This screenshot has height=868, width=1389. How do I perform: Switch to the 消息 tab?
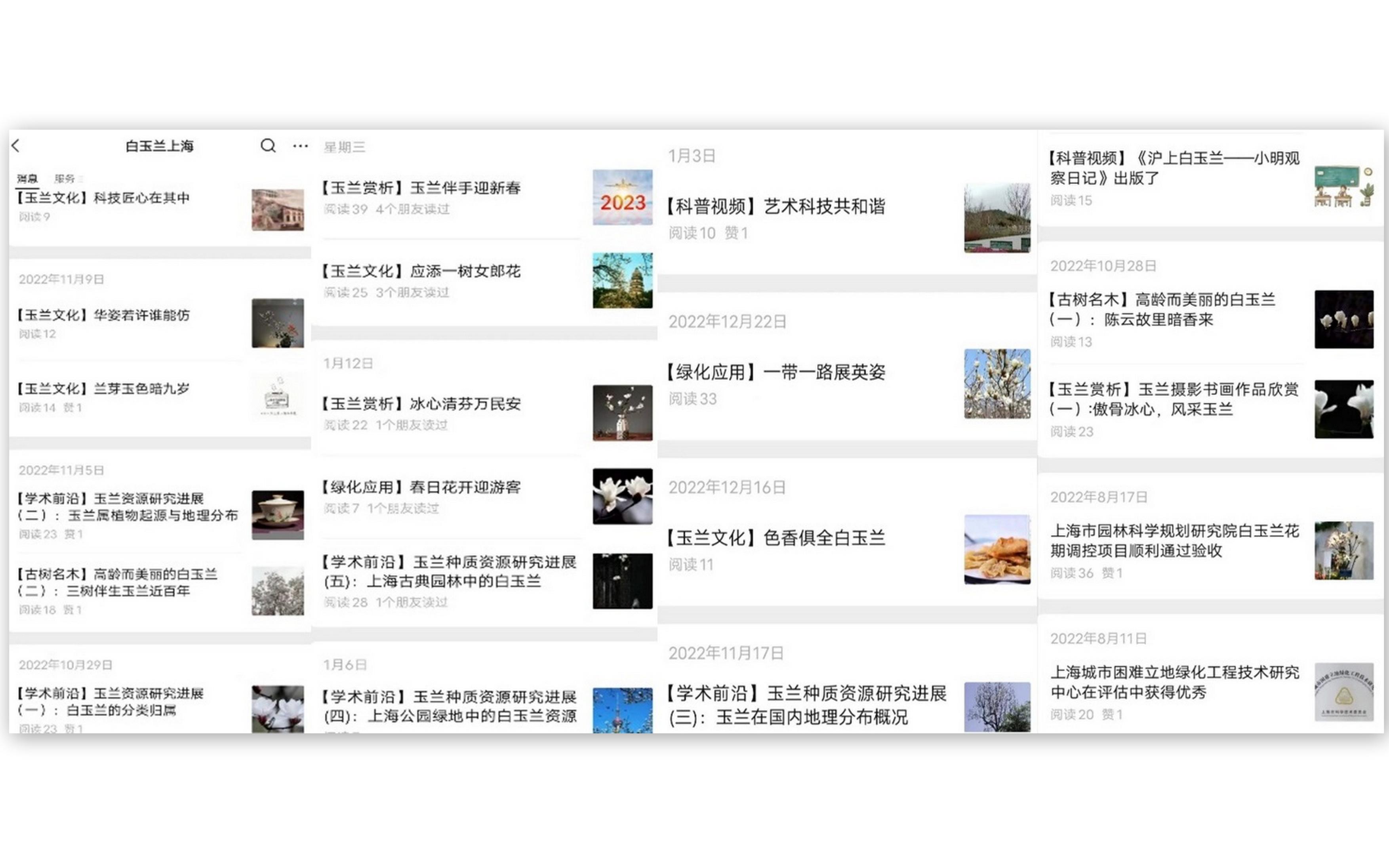tap(27, 179)
